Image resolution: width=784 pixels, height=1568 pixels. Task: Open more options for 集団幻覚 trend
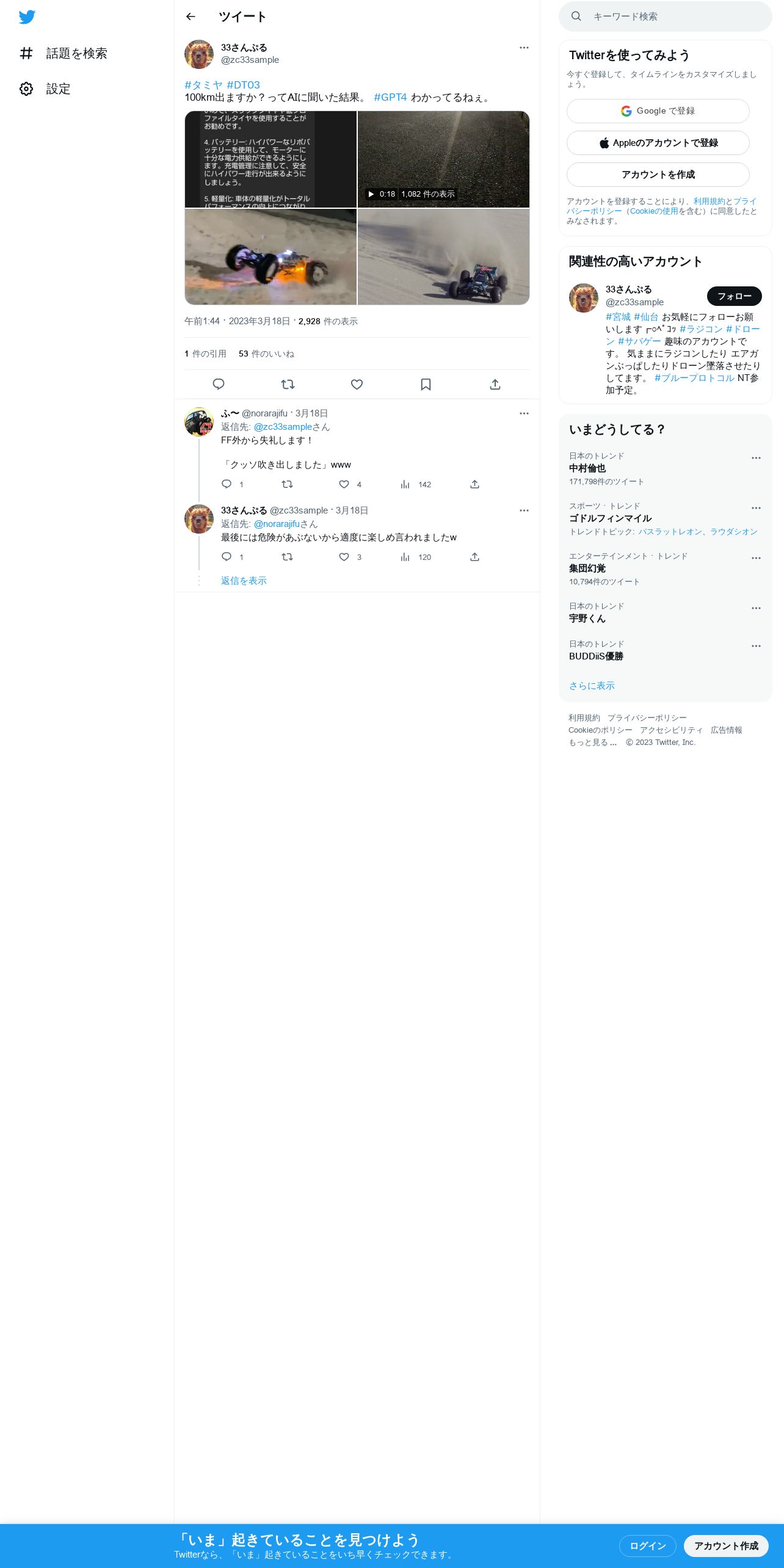pos(756,558)
